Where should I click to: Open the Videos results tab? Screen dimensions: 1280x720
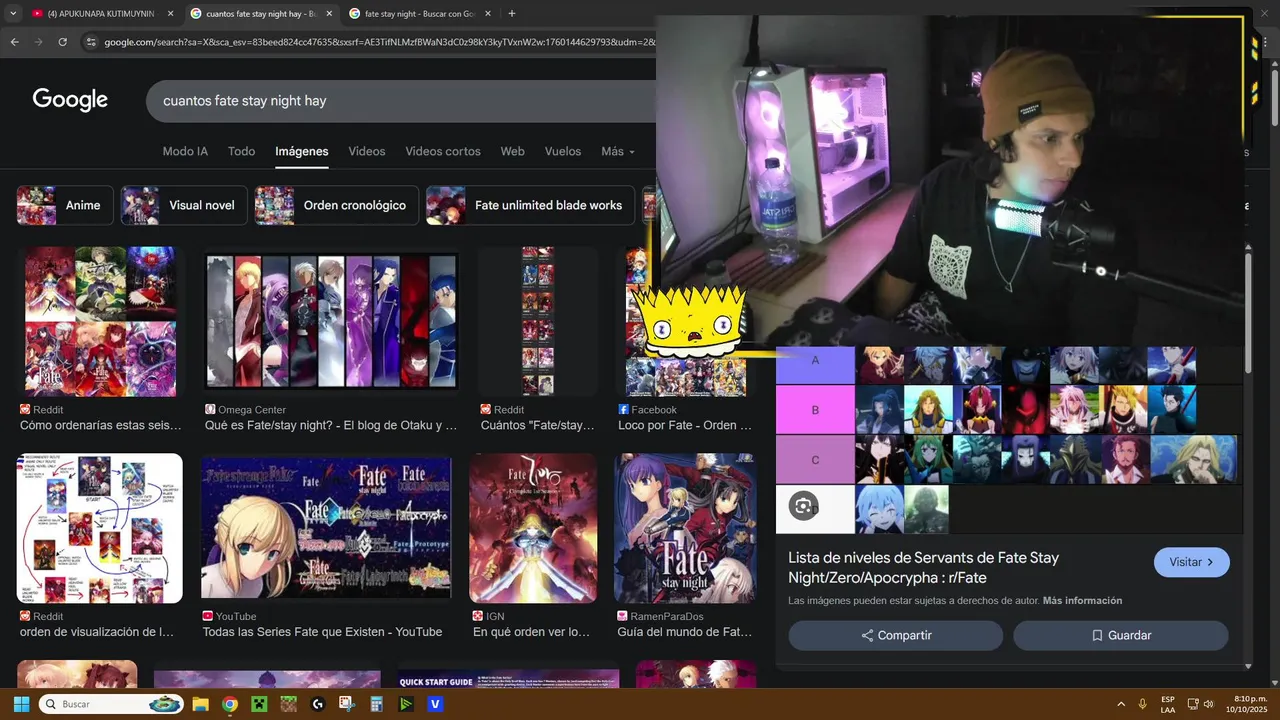coord(367,151)
